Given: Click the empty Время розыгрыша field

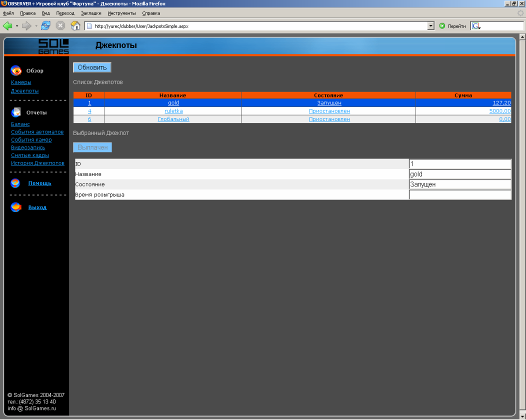Looking at the screenshot, I should point(460,195).
